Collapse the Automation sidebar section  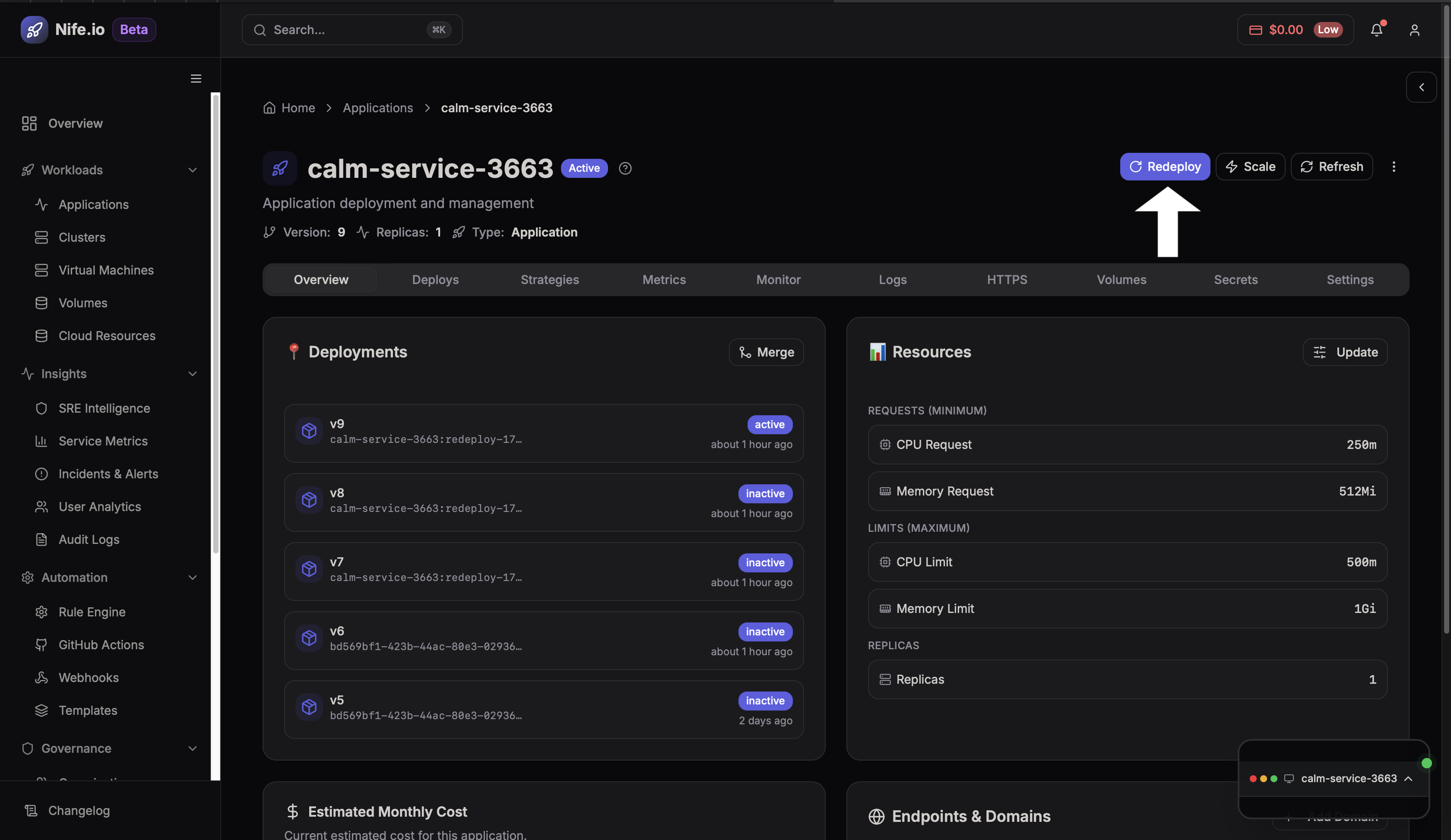tap(192, 578)
